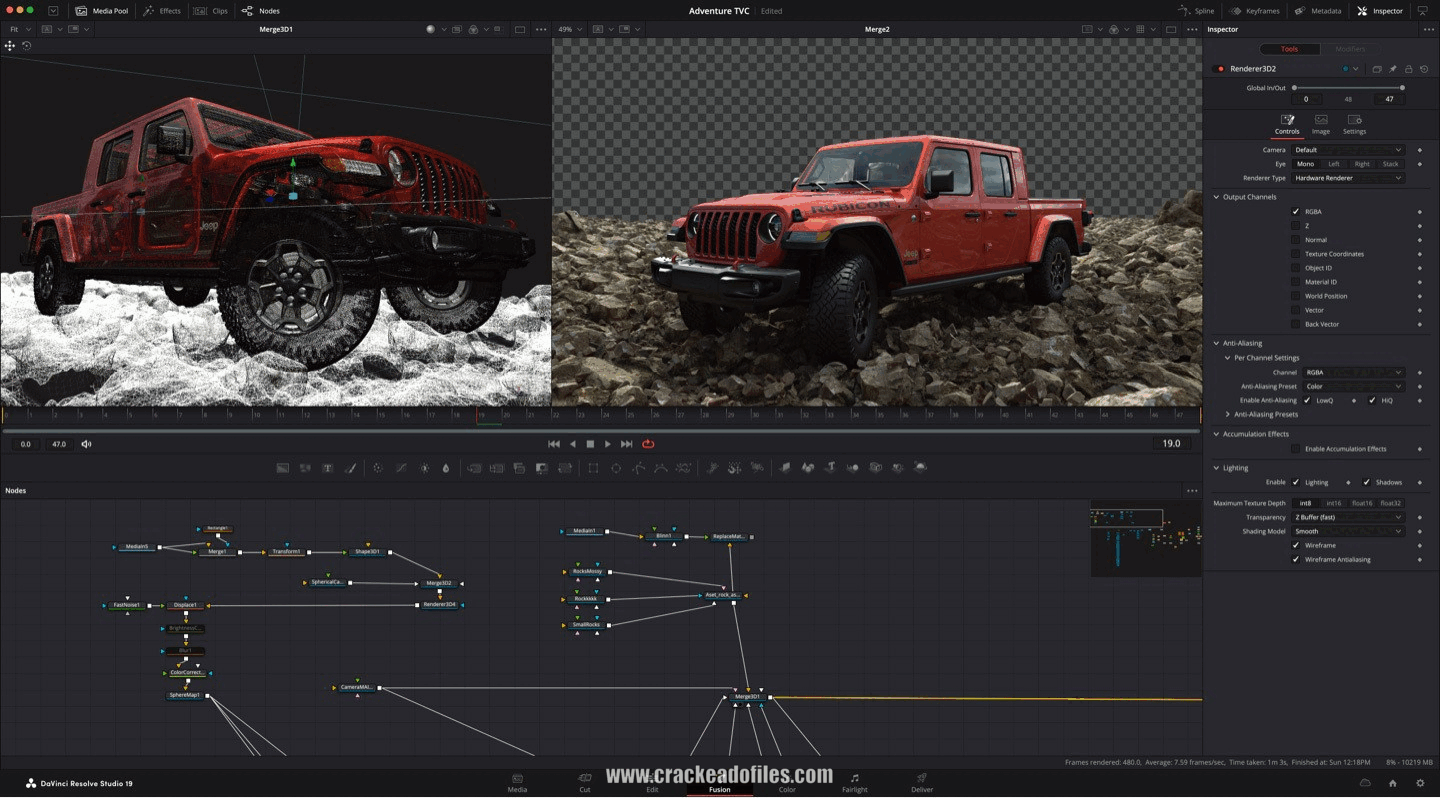This screenshot has height=798, width=1440.
Task: Click the current frame field 19.0
Action: [1171, 444]
